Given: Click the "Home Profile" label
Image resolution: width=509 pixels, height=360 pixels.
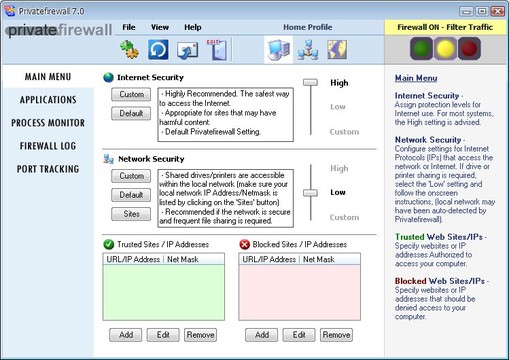Looking at the screenshot, I should (308, 27).
